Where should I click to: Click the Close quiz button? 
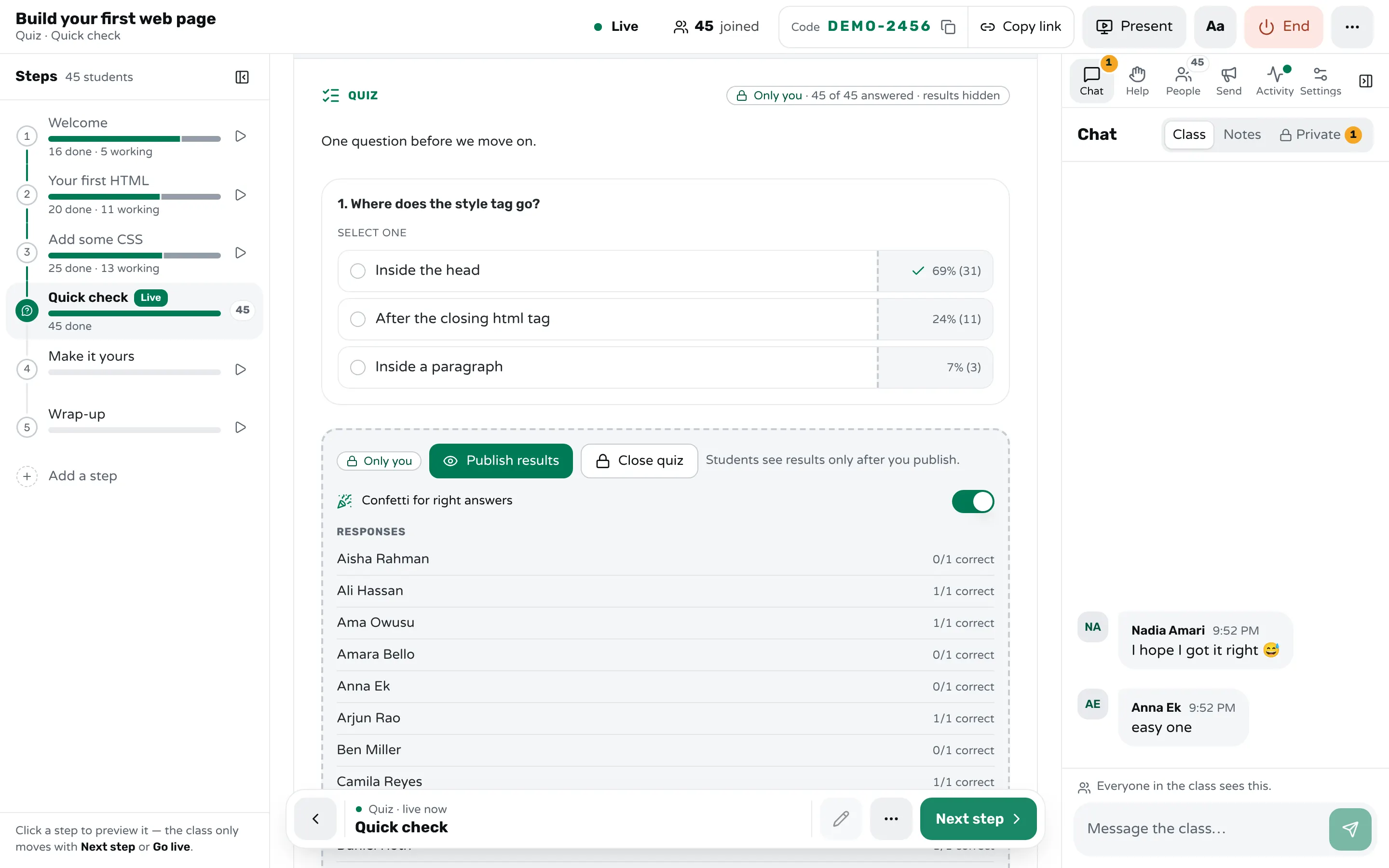[x=639, y=461]
